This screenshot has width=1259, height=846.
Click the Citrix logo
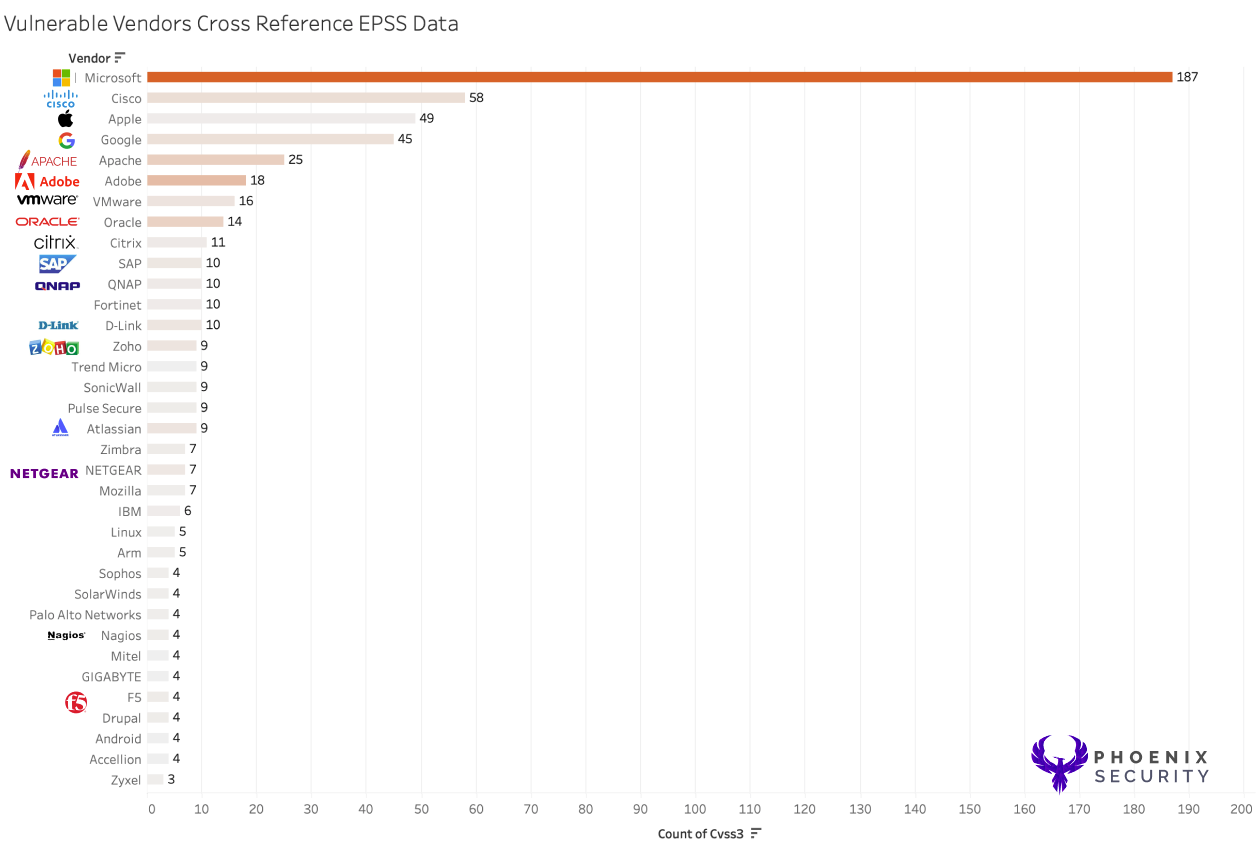click(x=54, y=242)
